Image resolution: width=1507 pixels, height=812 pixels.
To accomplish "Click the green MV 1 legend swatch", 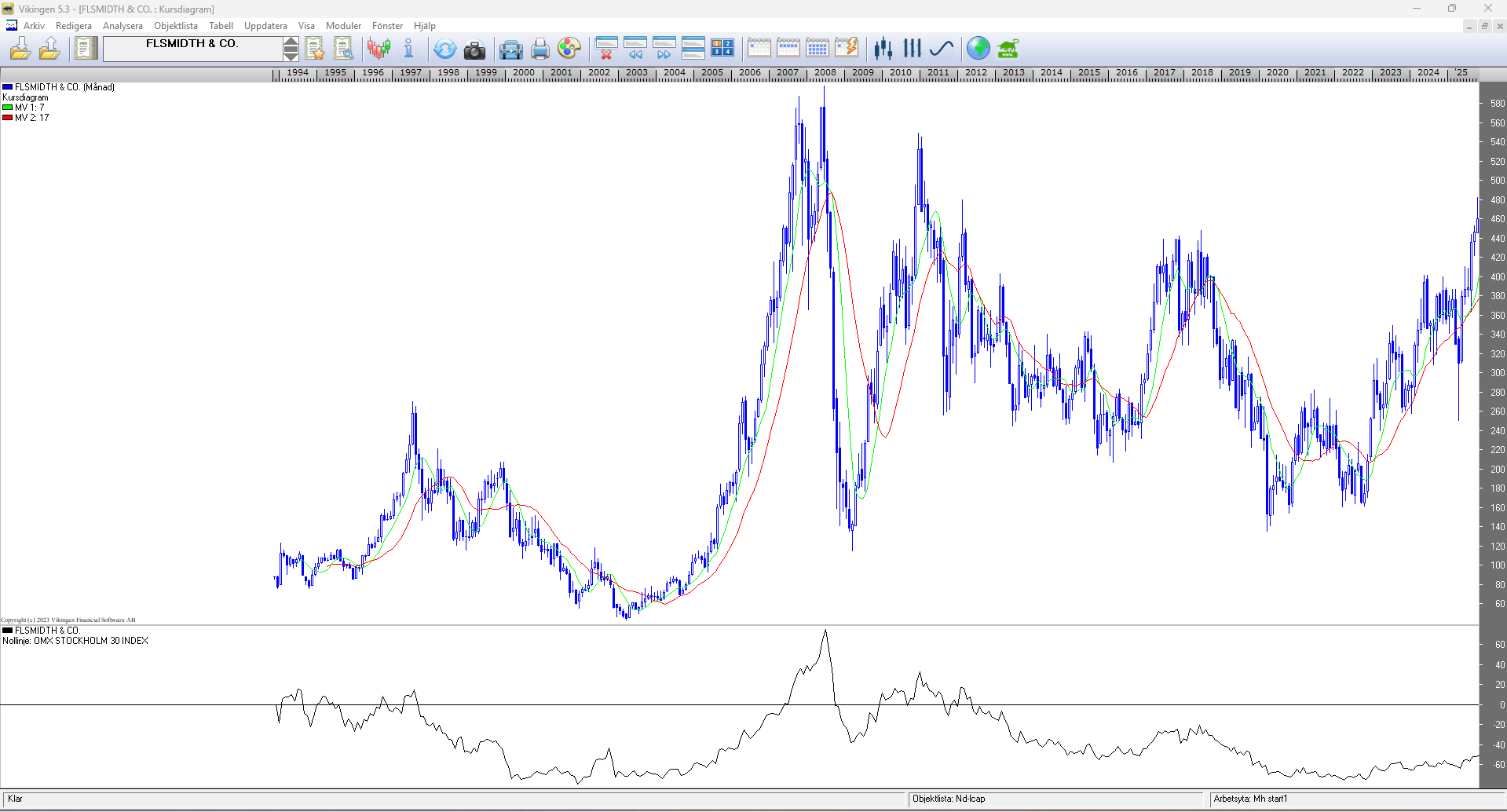I will 7,108.
